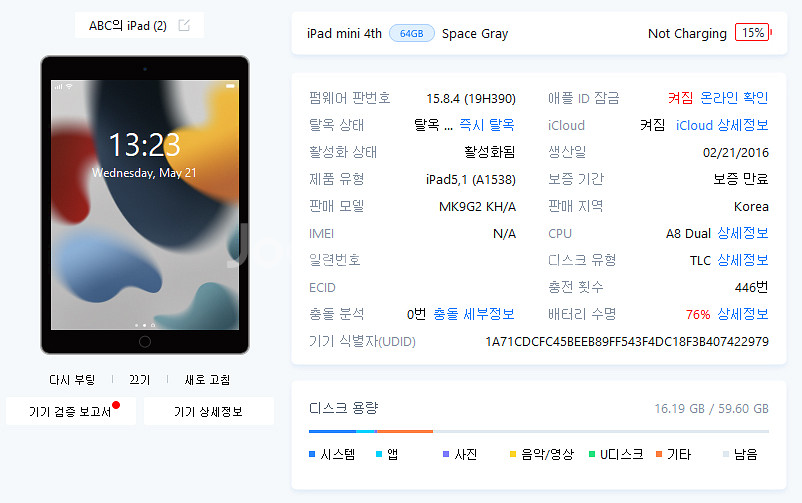Click the TLC disk type value
Viewport: 802px width, 503px height.
tap(700, 261)
